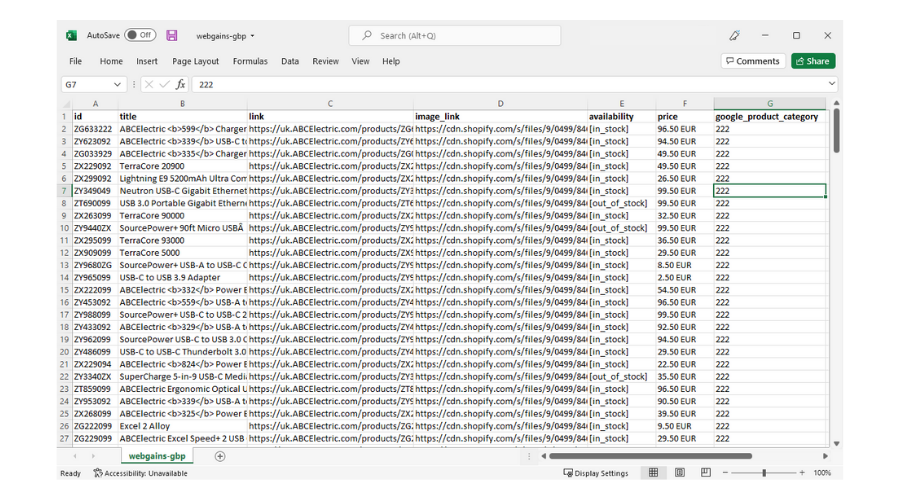Click the Ready status indicator

[x=71, y=474]
